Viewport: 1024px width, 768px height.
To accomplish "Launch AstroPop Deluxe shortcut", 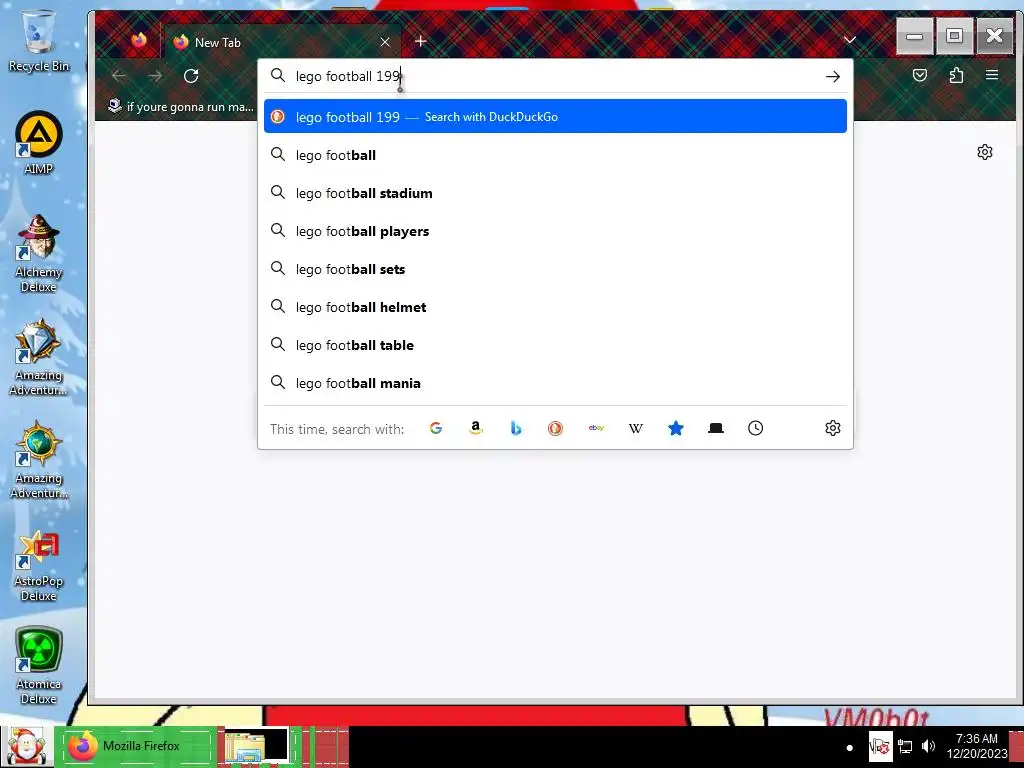I will (39, 566).
